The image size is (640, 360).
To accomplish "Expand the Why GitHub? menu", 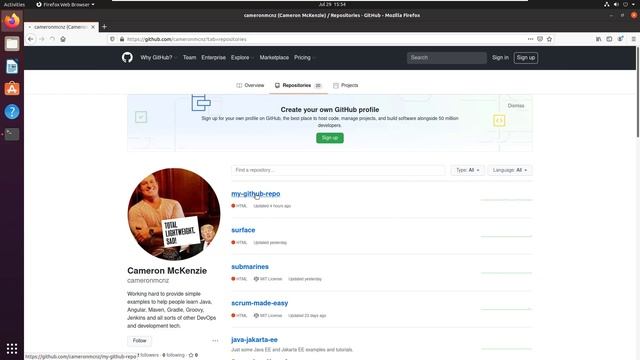I will point(158,58).
